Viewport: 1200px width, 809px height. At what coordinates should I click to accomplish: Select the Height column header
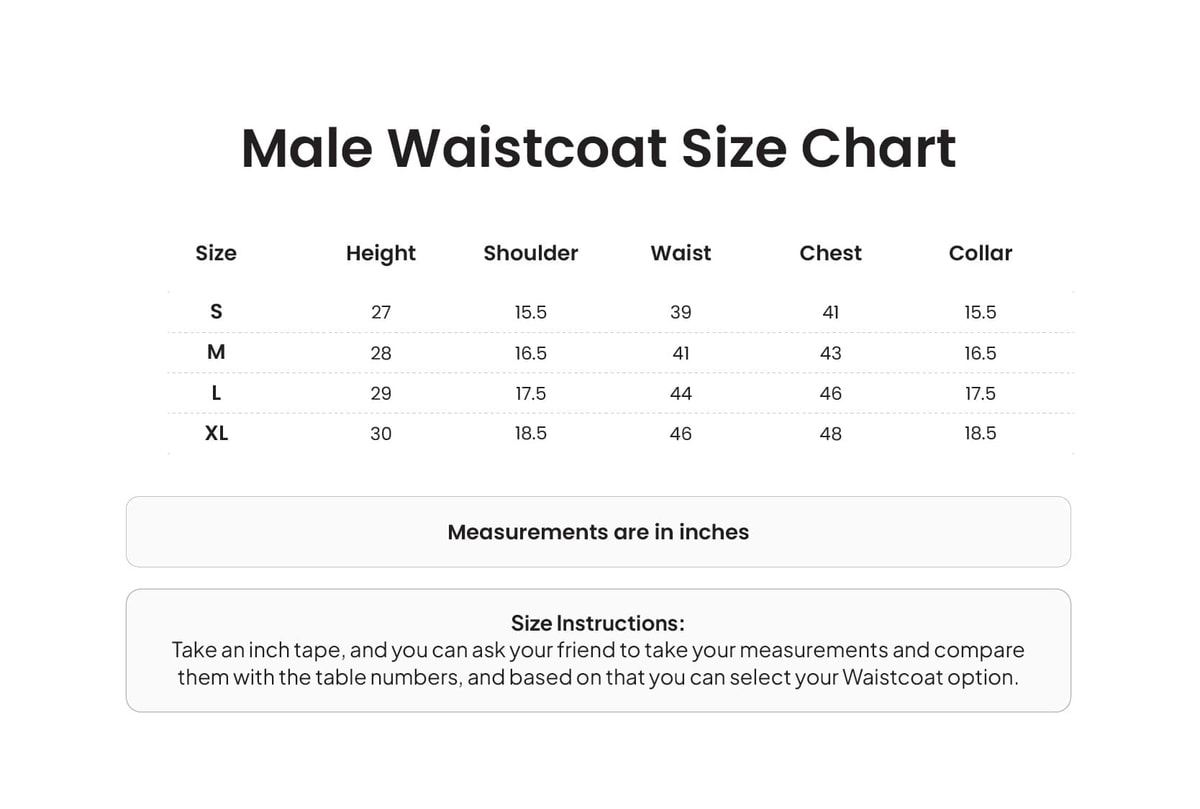pos(381,254)
